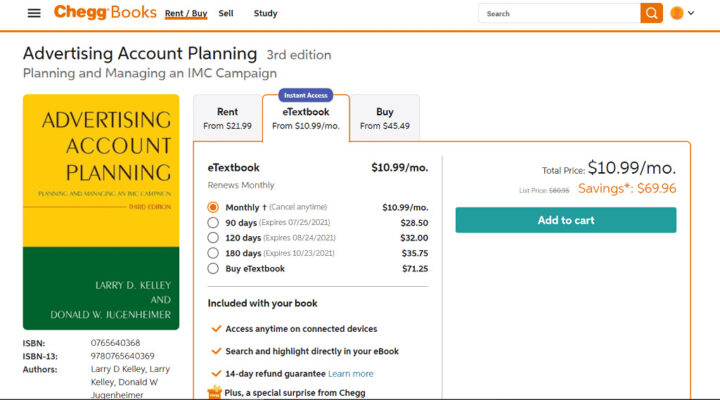The height and width of the screenshot is (400, 720).
Task: Open the hamburger menu
Action: pyautogui.click(x=34, y=13)
